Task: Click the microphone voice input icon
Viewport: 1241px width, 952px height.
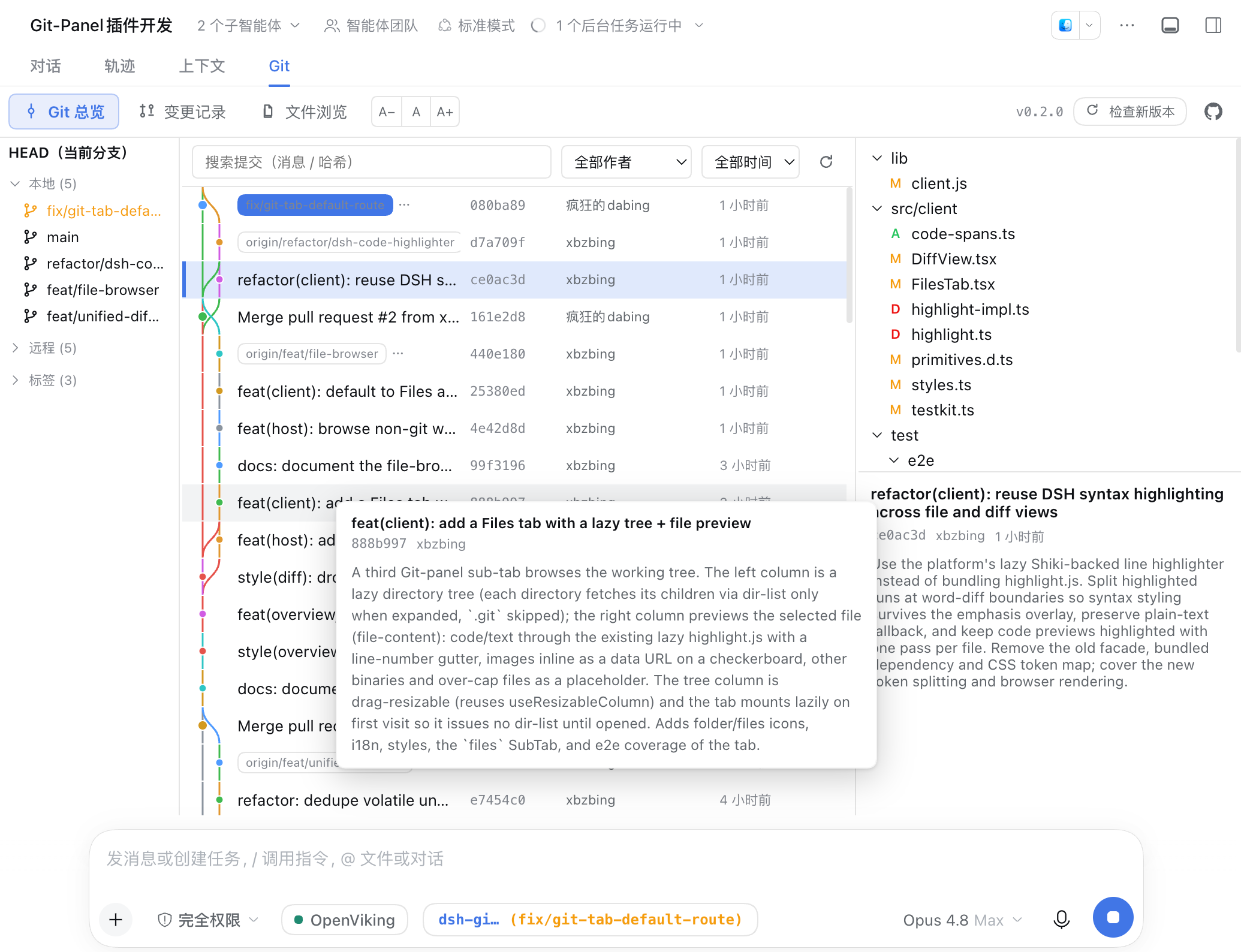Action: coord(1061,919)
